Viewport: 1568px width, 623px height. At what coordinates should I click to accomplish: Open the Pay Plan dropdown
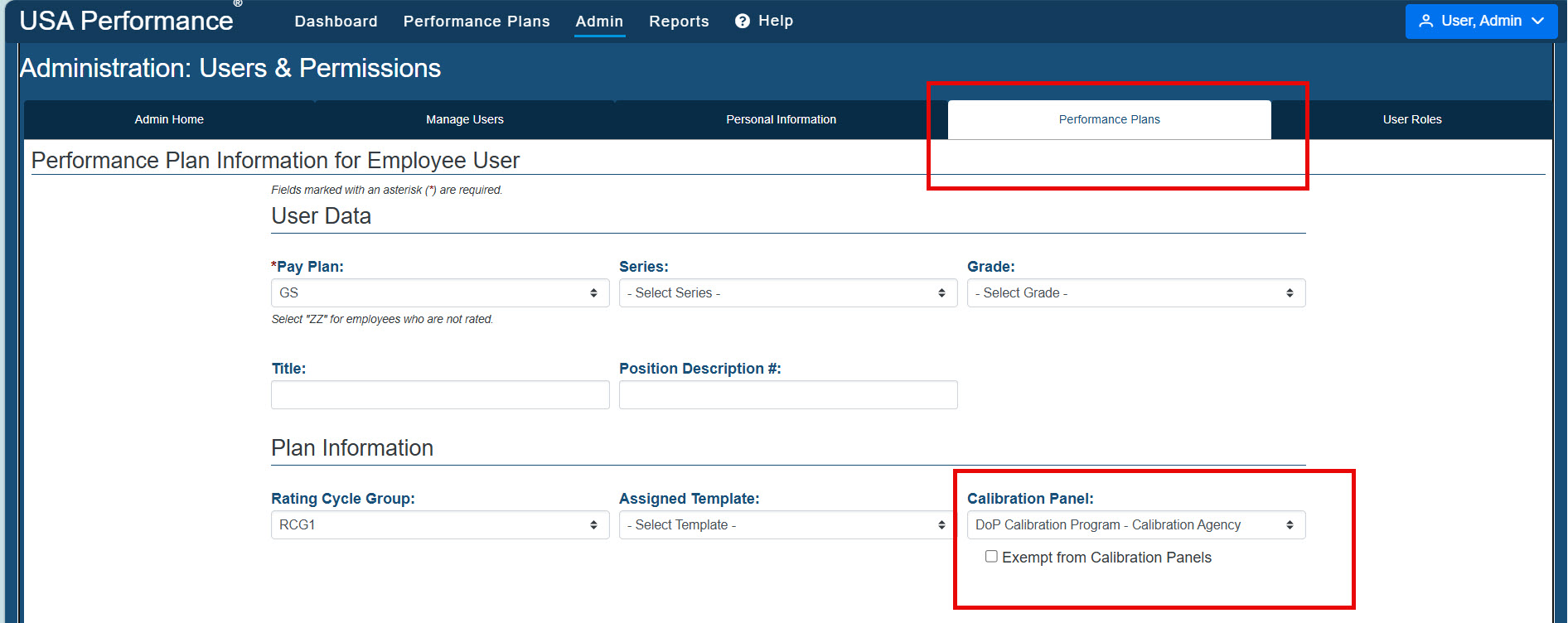coord(440,292)
